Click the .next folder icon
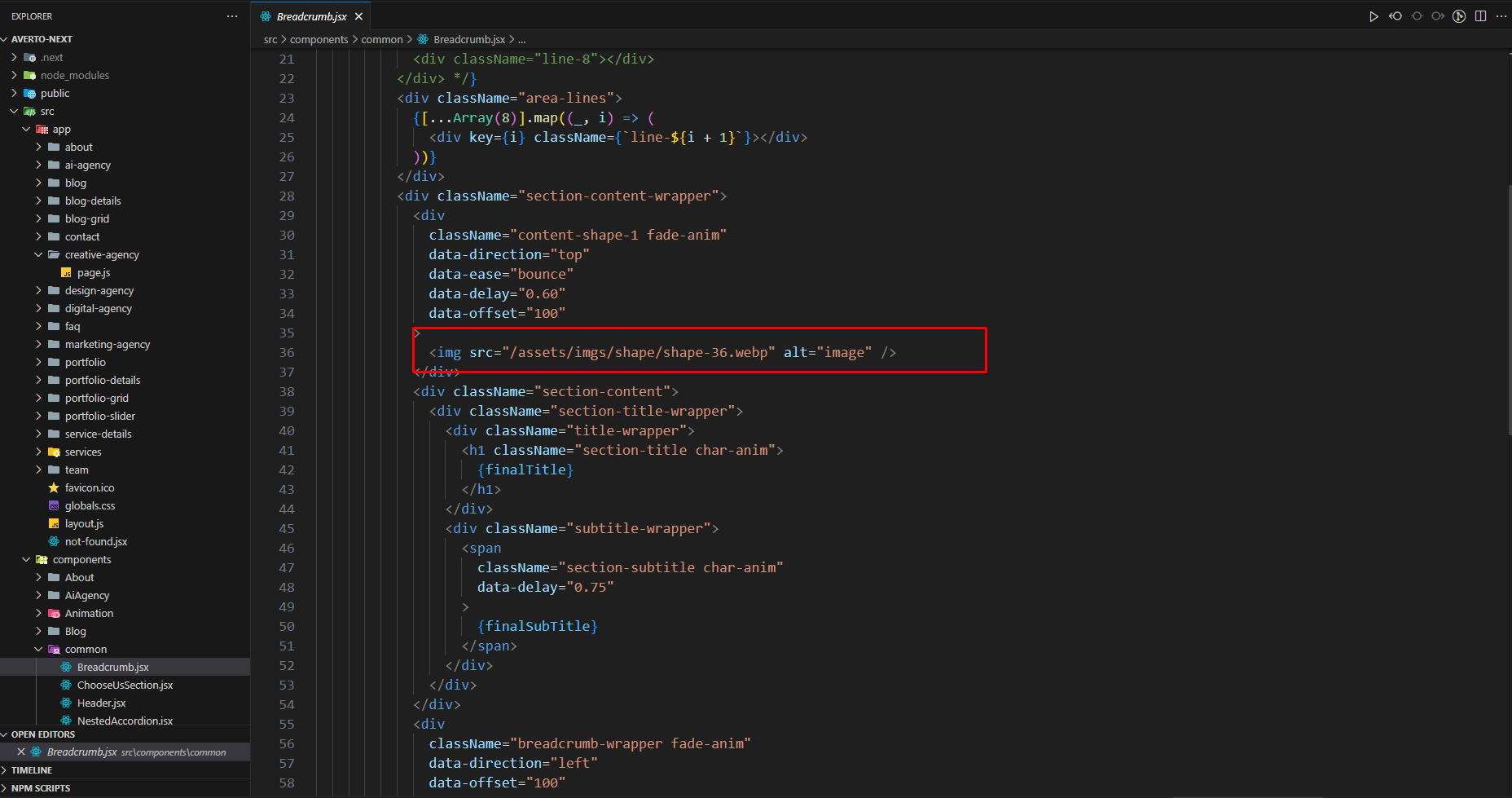The height and width of the screenshot is (798, 1512). pyautogui.click(x=29, y=57)
